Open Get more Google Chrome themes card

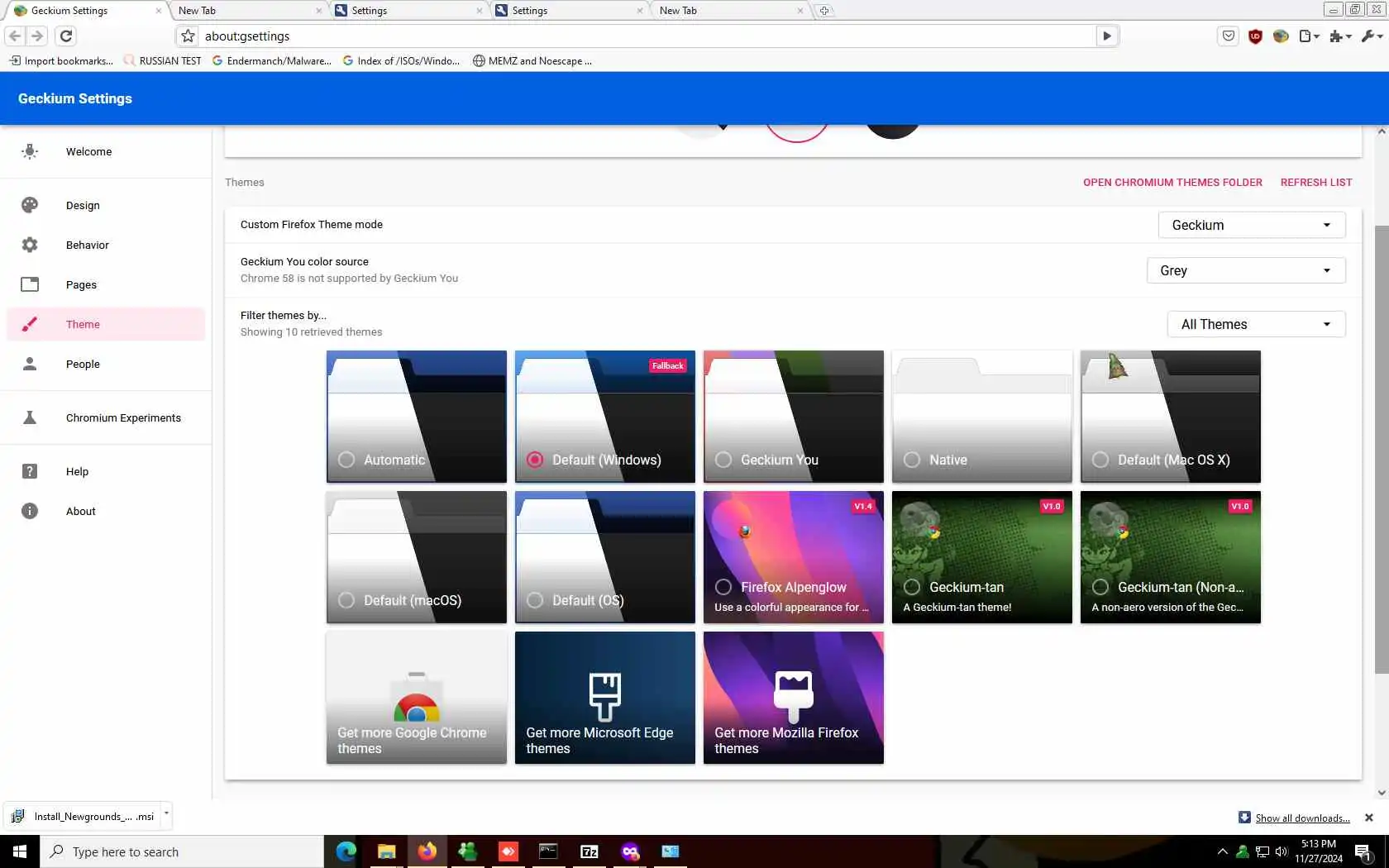pyautogui.click(x=417, y=698)
